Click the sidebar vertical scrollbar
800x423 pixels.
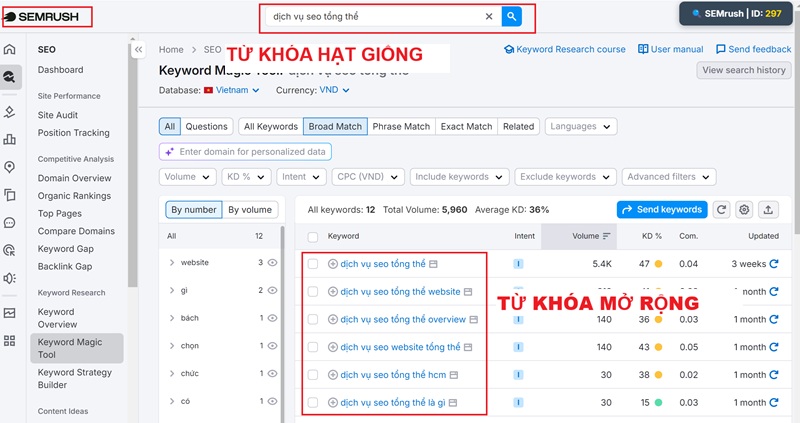133,163
